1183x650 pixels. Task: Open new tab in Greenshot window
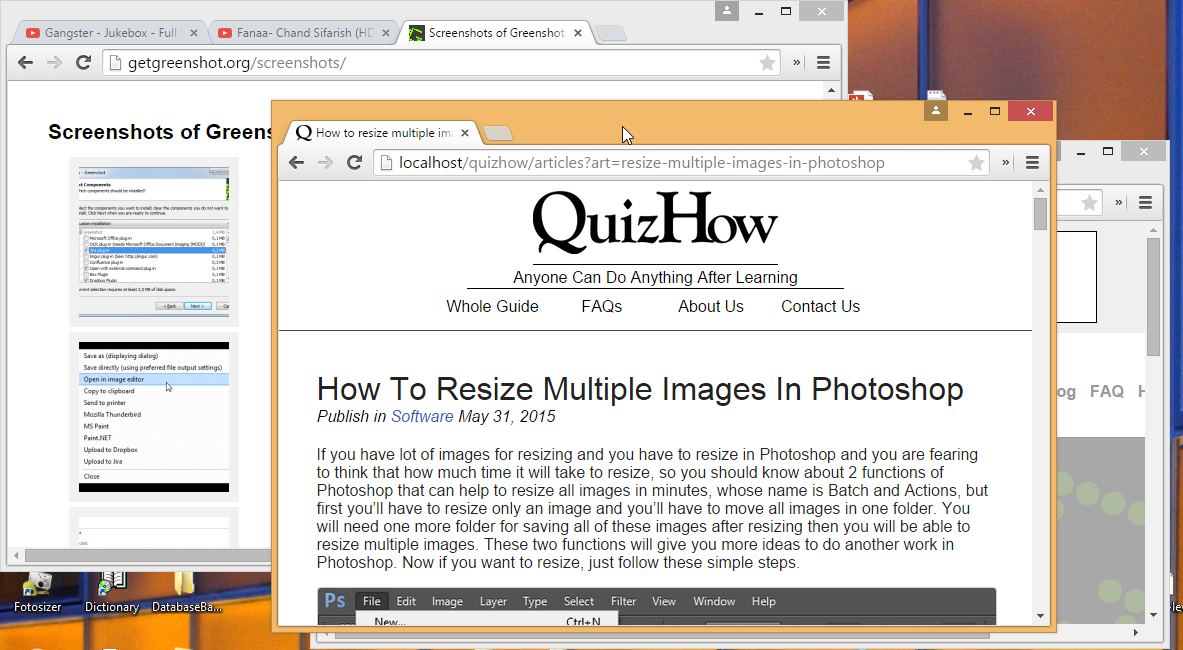pyautogui.click(x=610, y=33)
